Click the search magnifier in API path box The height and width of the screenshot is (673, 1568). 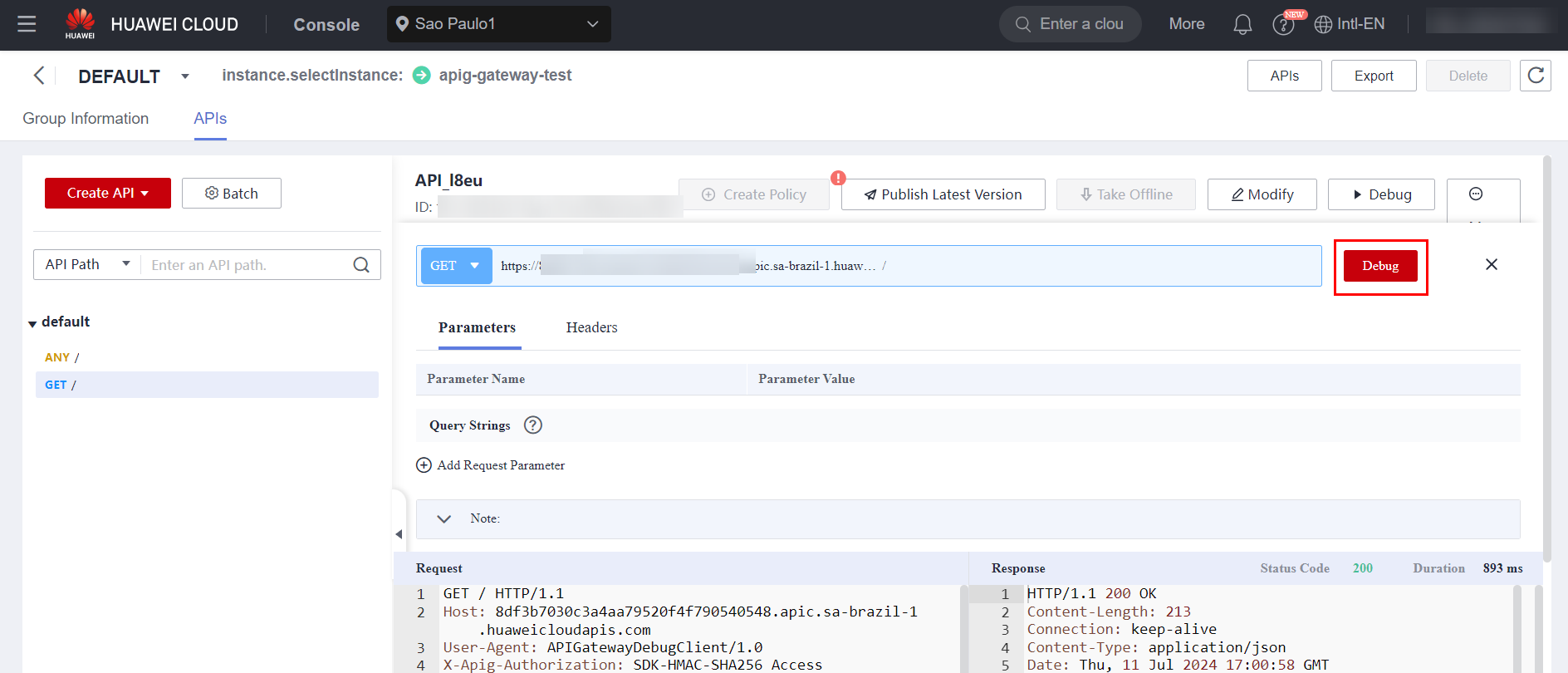361,265
